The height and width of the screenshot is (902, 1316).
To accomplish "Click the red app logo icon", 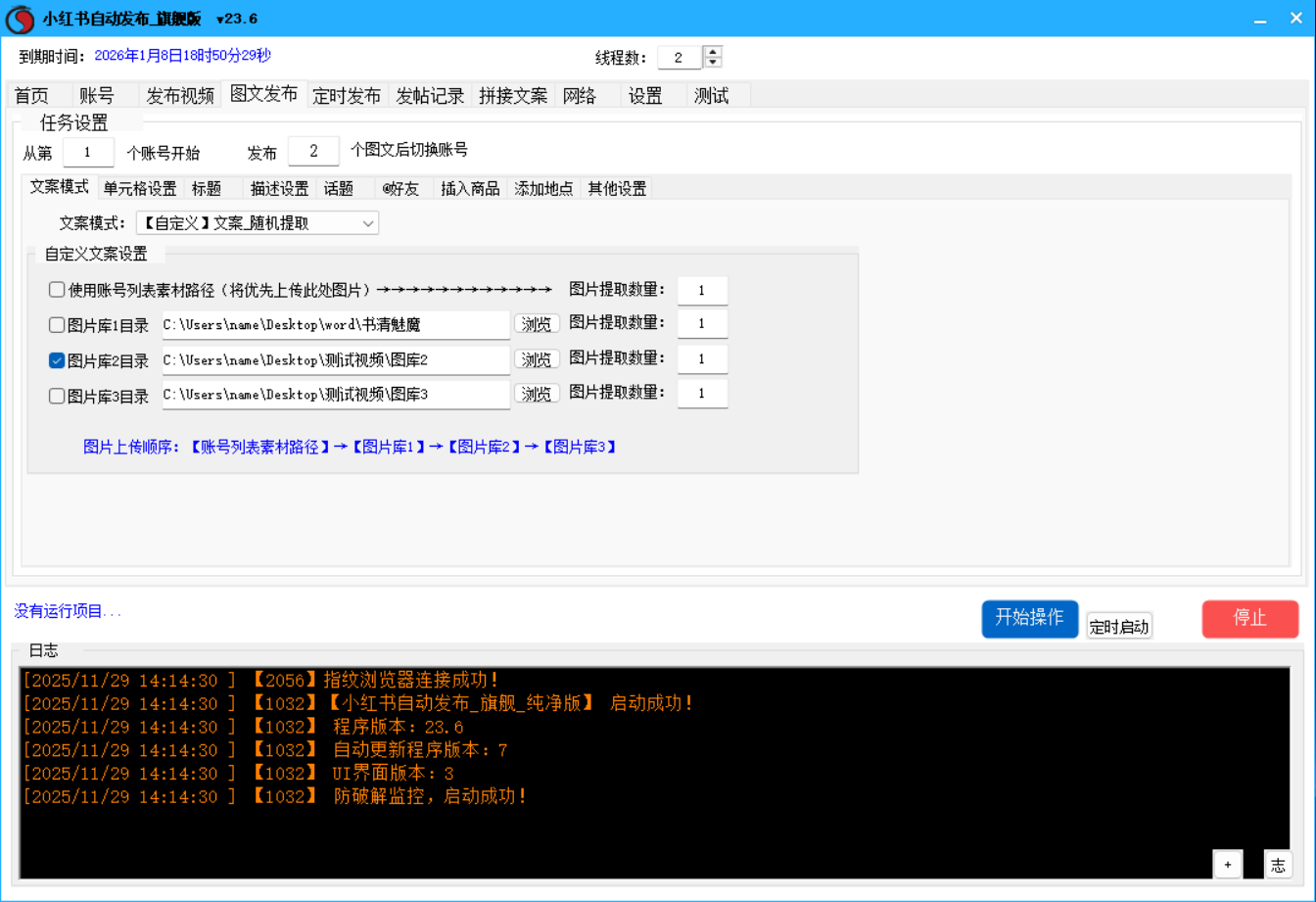I will coord(20,19).
